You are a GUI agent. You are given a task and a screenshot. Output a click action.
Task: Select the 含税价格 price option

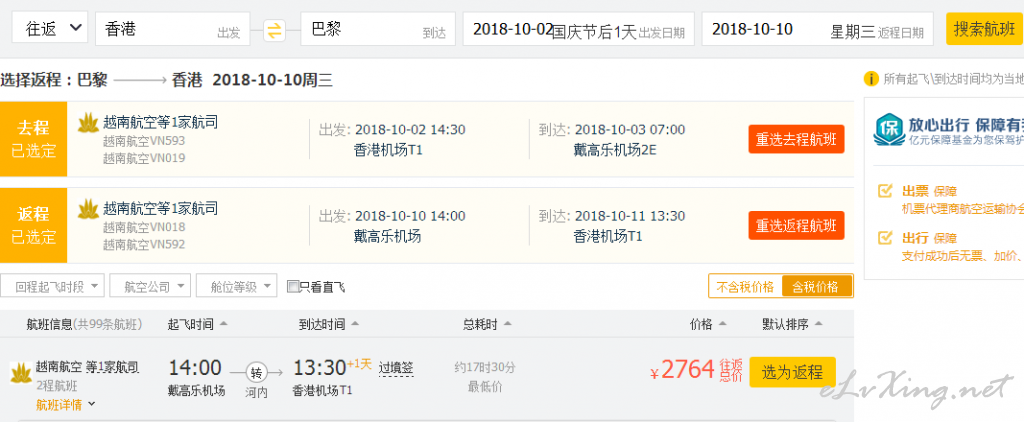click(816, 286)
